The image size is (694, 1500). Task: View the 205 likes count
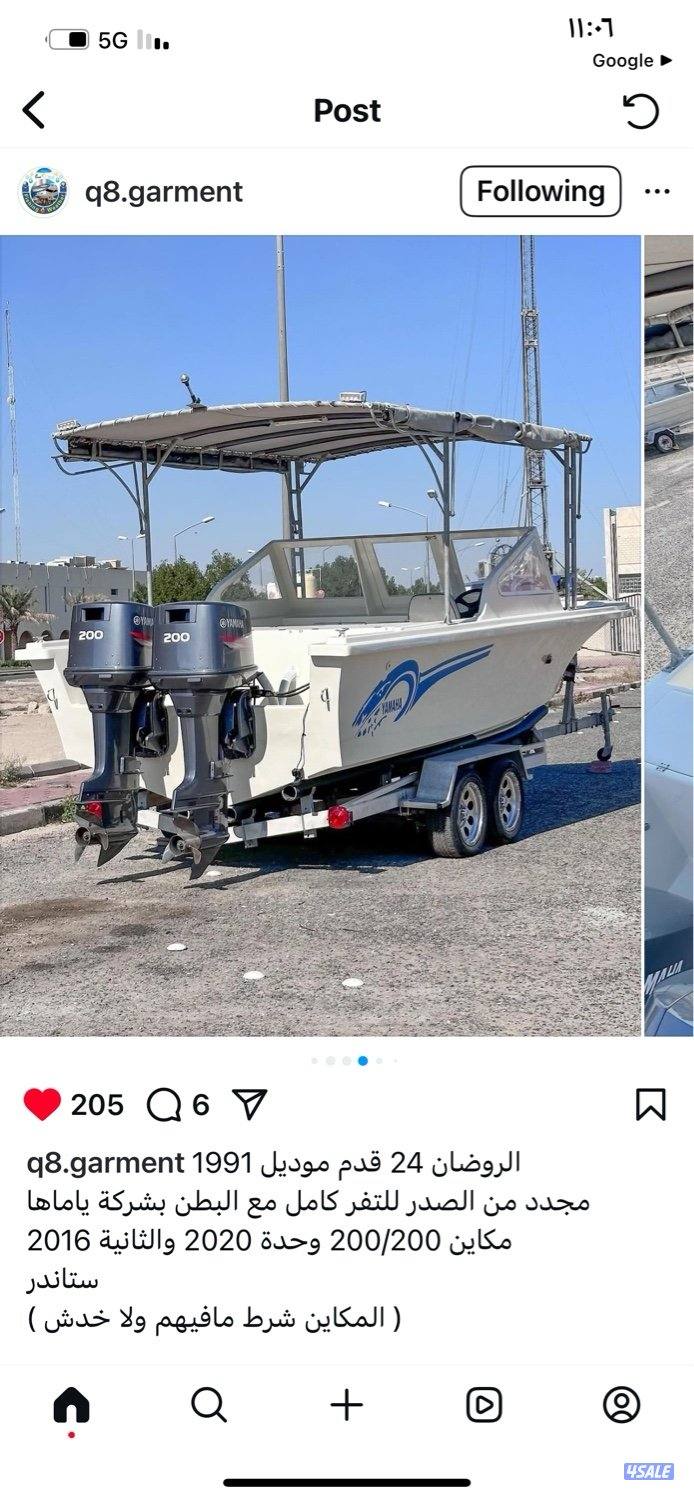pyautogui.click(x=97, y=1105)
